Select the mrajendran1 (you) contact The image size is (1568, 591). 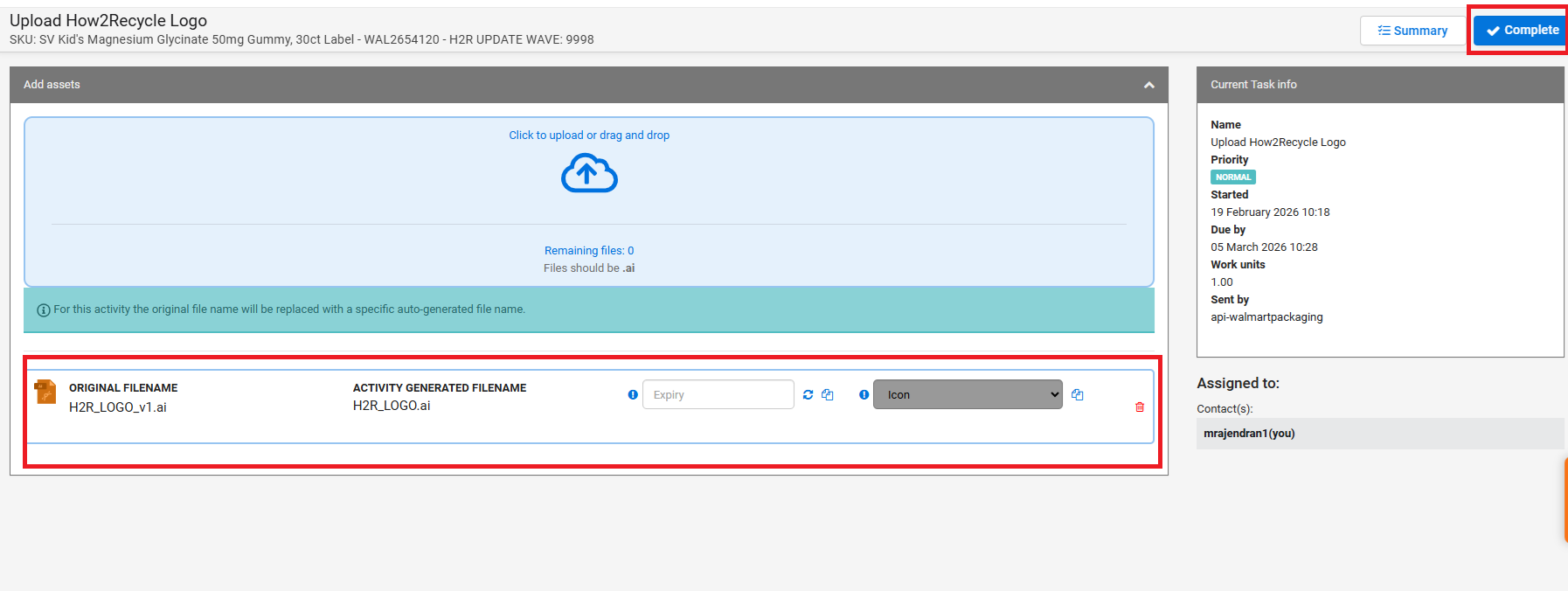[x=1249, y=434]
